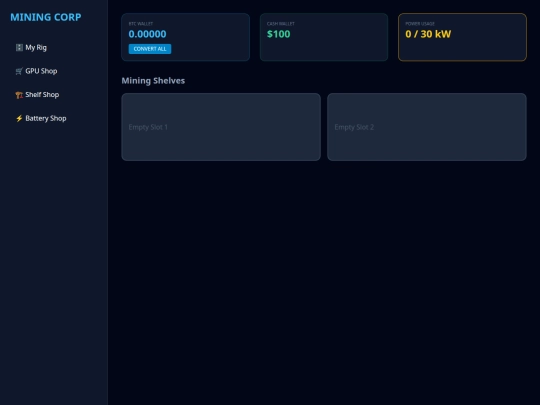Click the power usage 0 / 30 kW reading
540x405 pixels.
coord(428,34)
